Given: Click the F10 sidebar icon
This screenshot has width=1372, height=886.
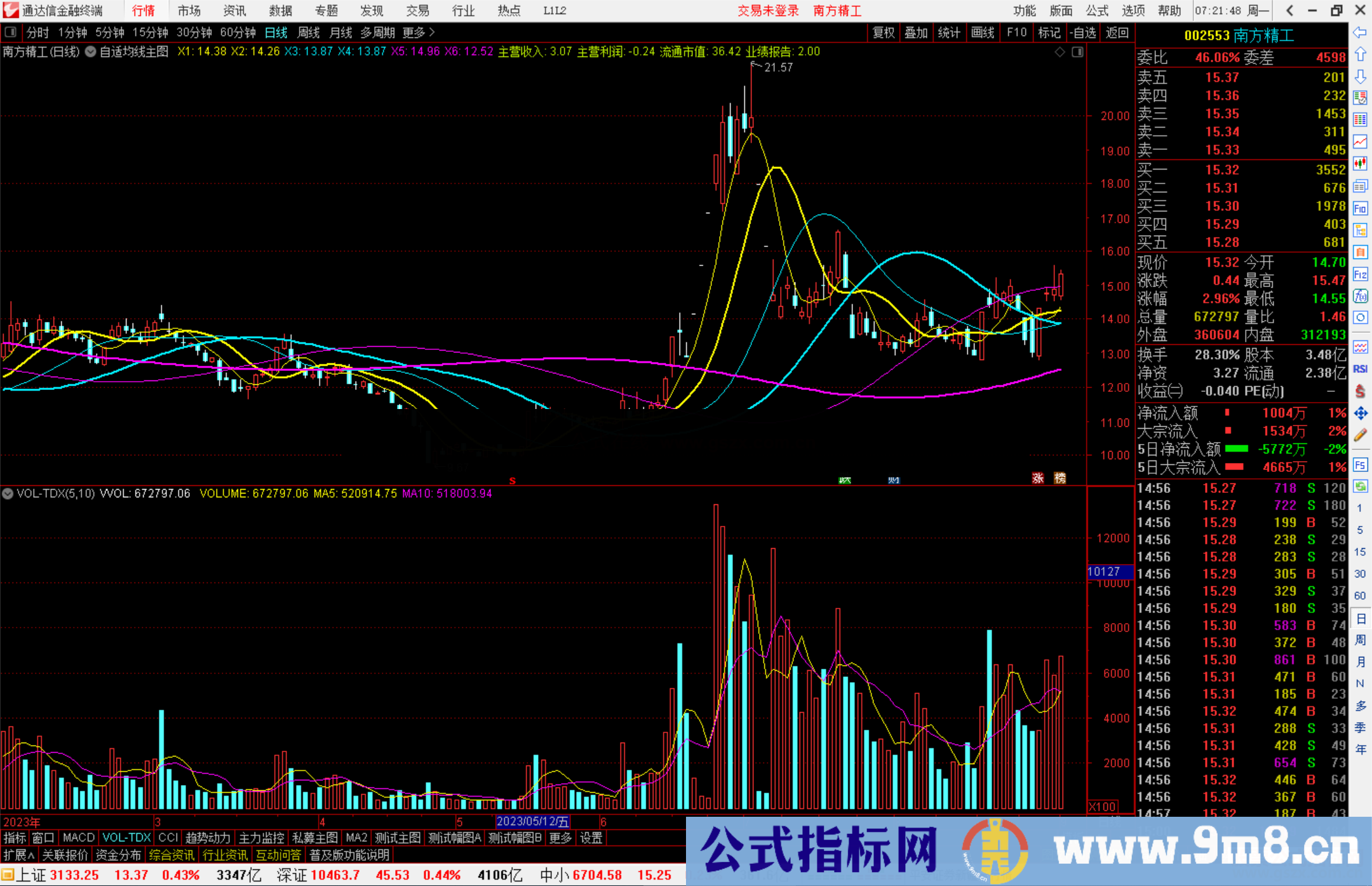Looking at the screenshot, I should point(1360,208).
